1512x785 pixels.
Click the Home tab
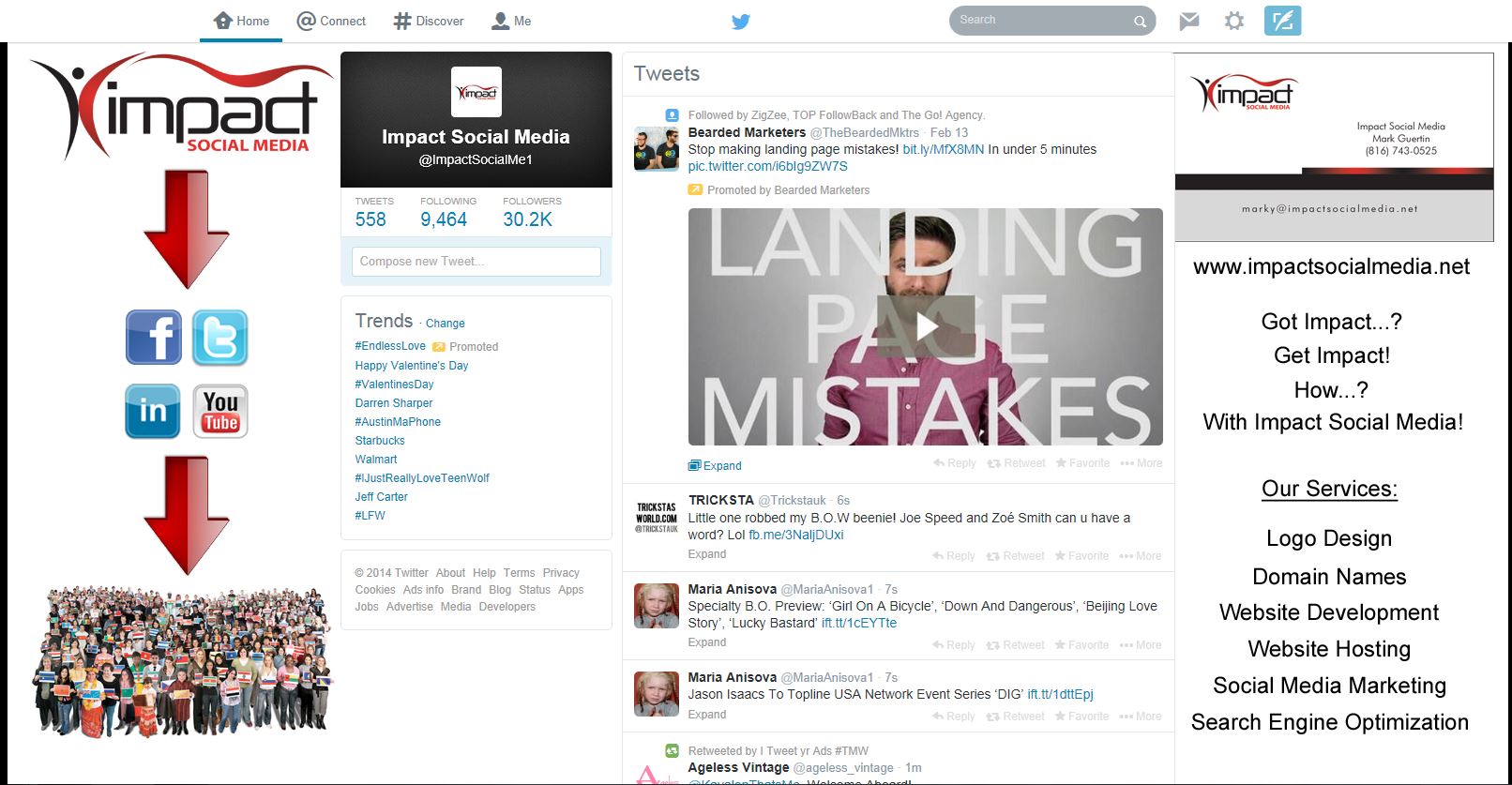(x=241, y=21)
